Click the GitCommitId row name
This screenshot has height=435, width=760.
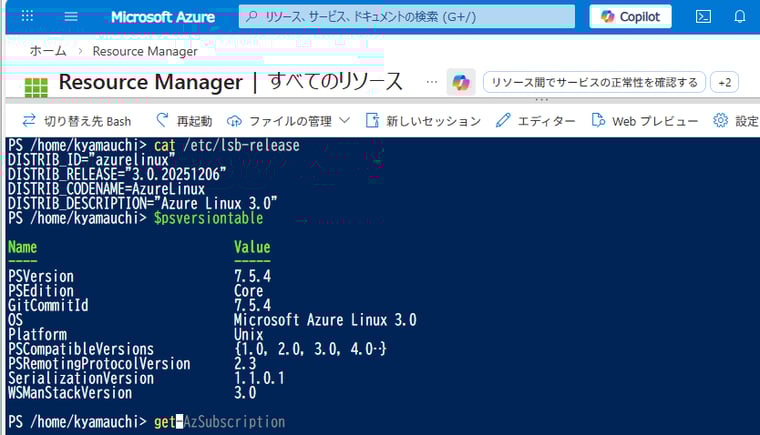tap(48, 306)
